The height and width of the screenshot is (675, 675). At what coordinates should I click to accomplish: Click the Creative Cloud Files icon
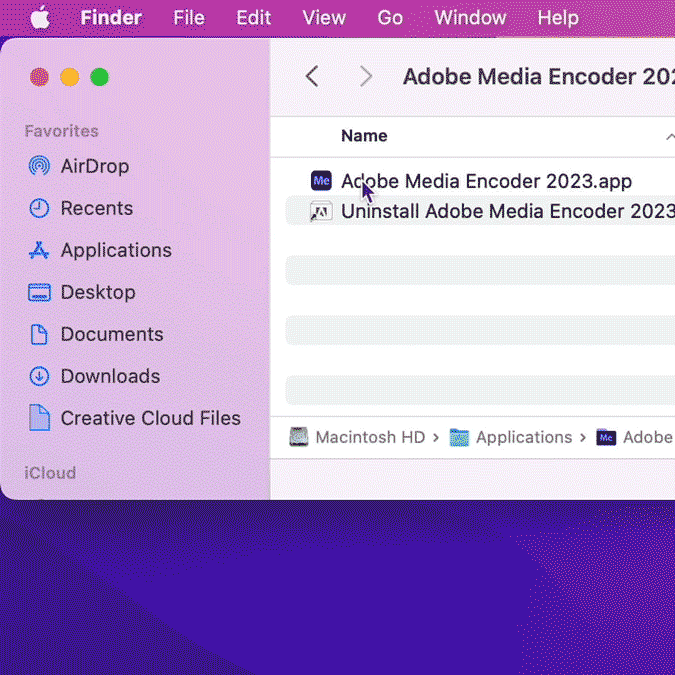coord(40,418)
